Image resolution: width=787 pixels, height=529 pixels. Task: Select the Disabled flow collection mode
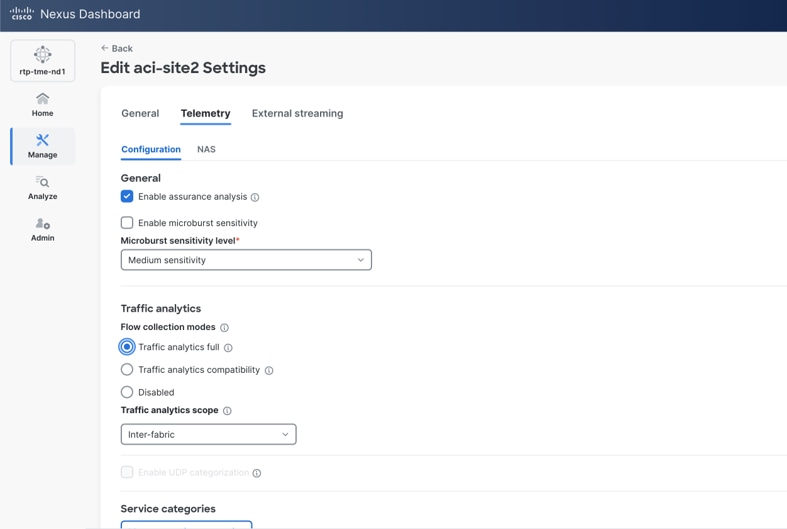click(x=127, y=392)
